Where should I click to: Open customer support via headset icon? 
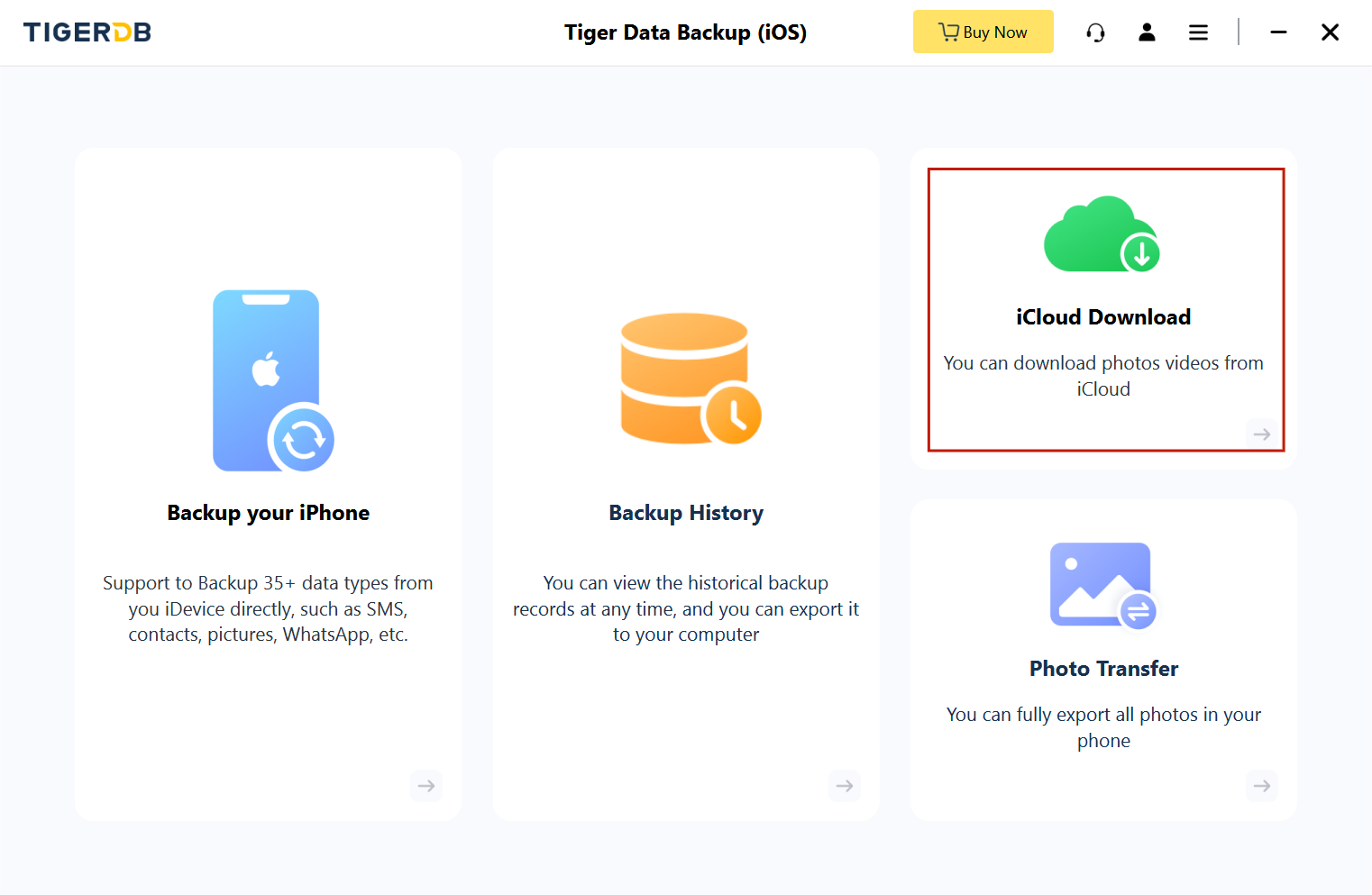(1095, 32)
